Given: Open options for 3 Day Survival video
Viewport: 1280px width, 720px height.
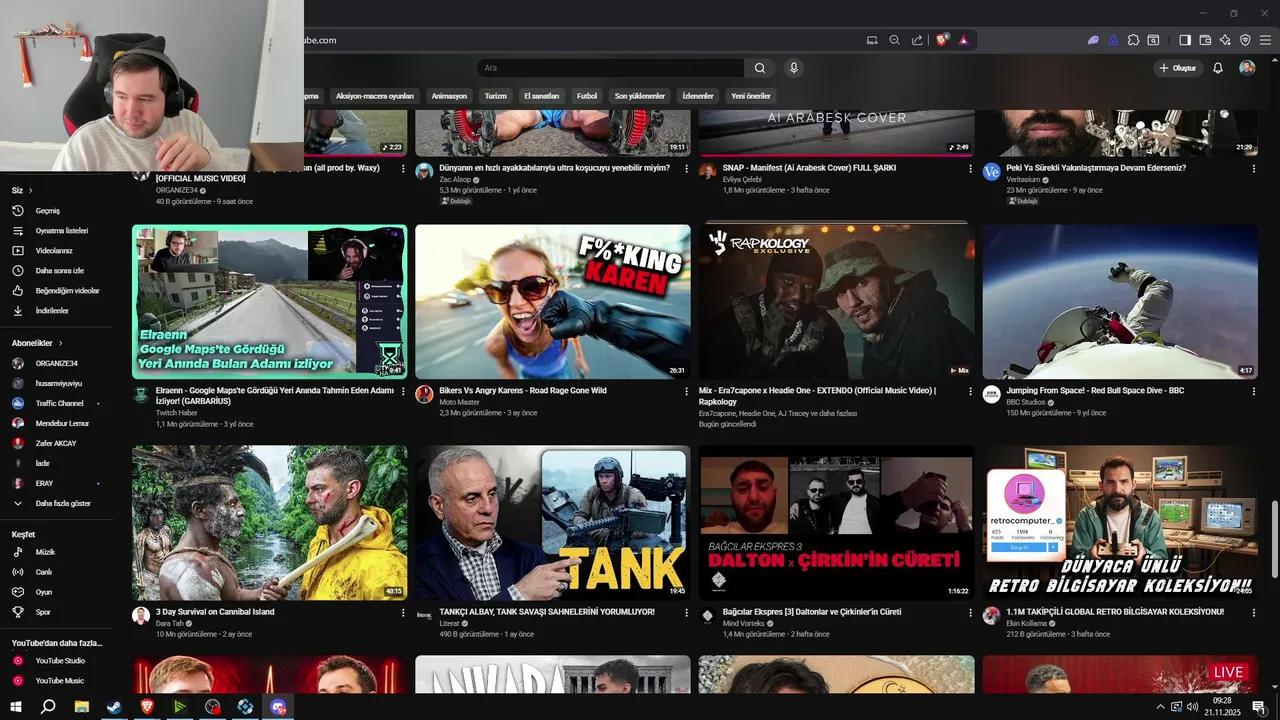Looking at the screenshot, I should click(403, 612).
